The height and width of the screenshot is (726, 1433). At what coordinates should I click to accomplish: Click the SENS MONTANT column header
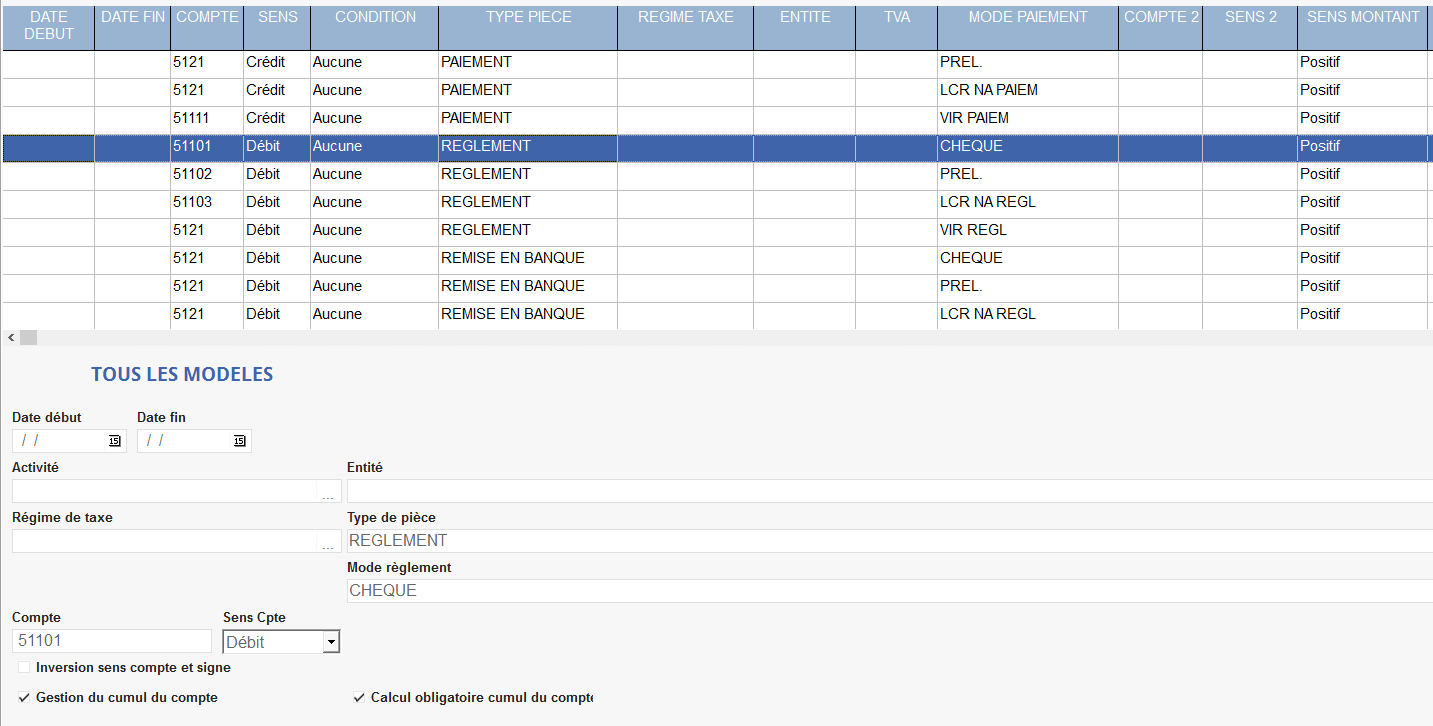click(1362, 17)
